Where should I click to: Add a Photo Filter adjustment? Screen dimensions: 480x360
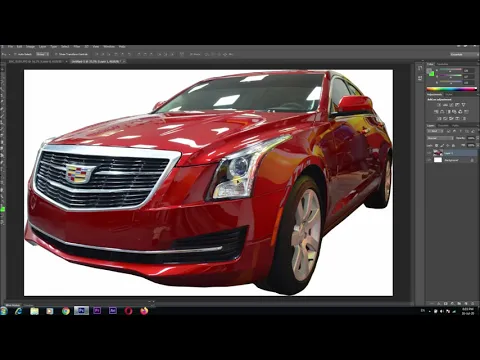tap(454, 111)
